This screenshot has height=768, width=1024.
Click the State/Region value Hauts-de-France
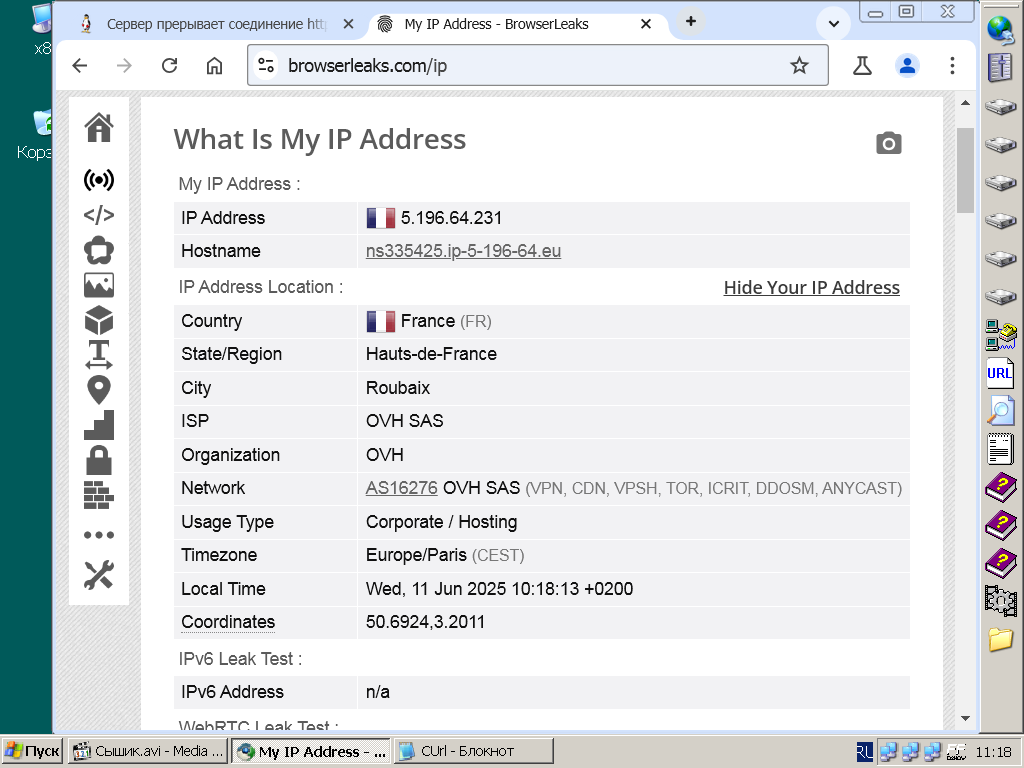pos(431,354)
